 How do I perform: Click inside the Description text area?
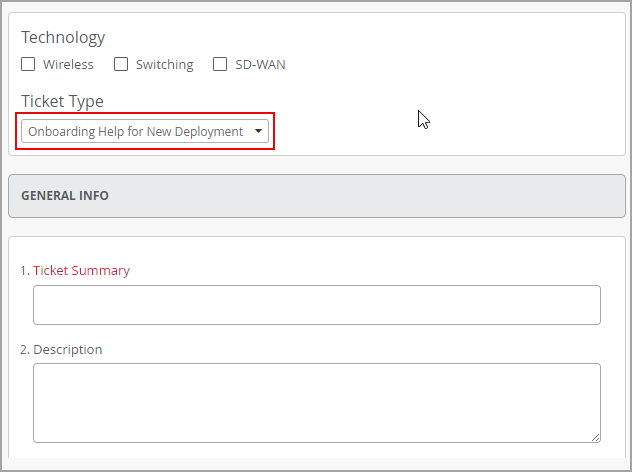point(316,402)
